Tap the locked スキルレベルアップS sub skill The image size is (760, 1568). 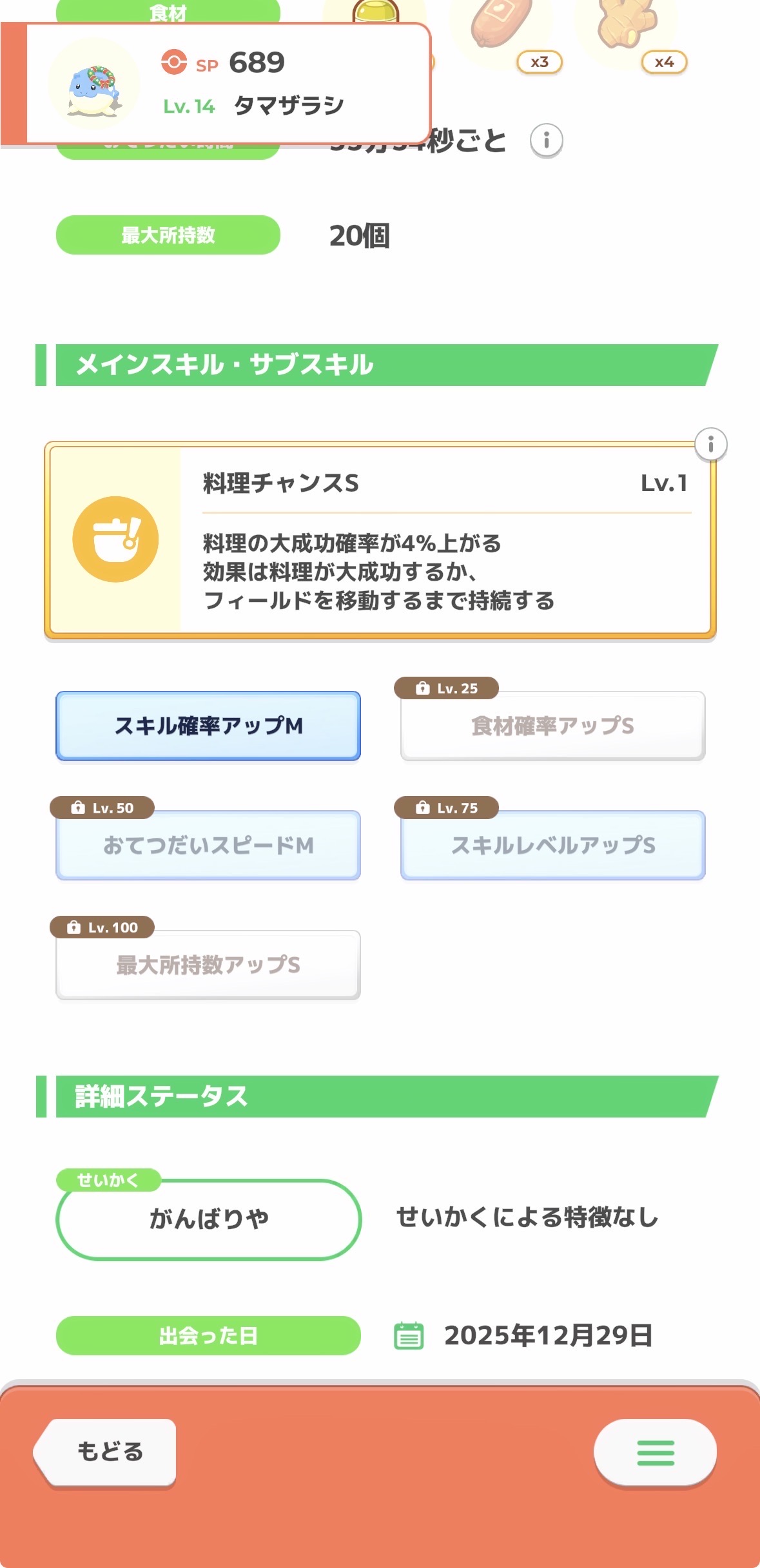[x=552, y=845]
